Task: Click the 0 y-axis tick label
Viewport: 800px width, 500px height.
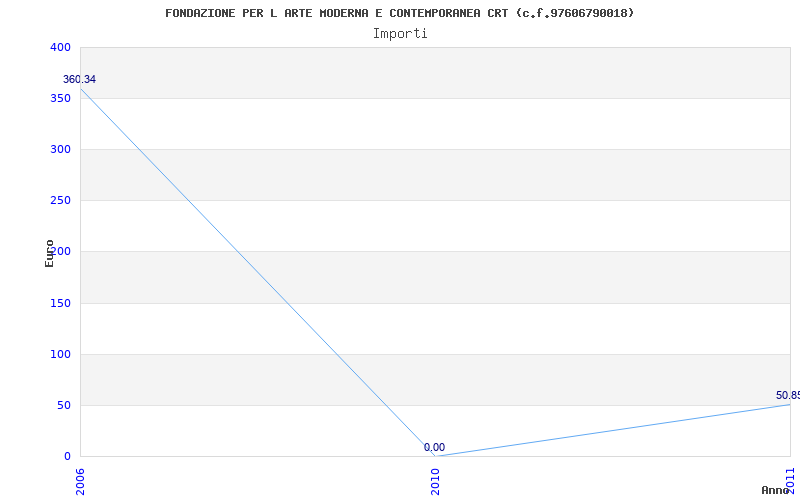Action: tap(67, 457)
